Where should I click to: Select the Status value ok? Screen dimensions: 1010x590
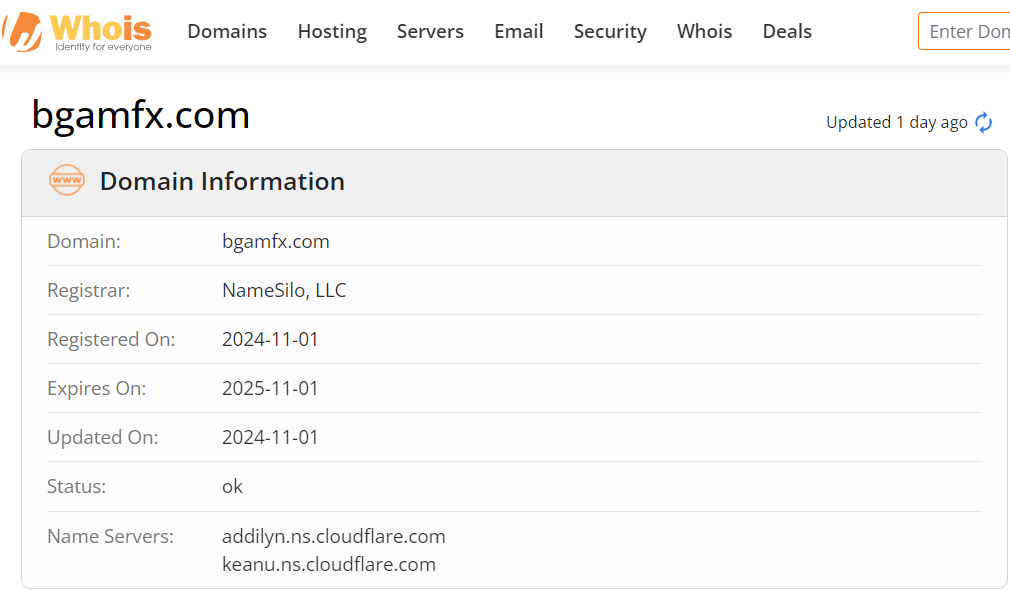coord(233,486)
